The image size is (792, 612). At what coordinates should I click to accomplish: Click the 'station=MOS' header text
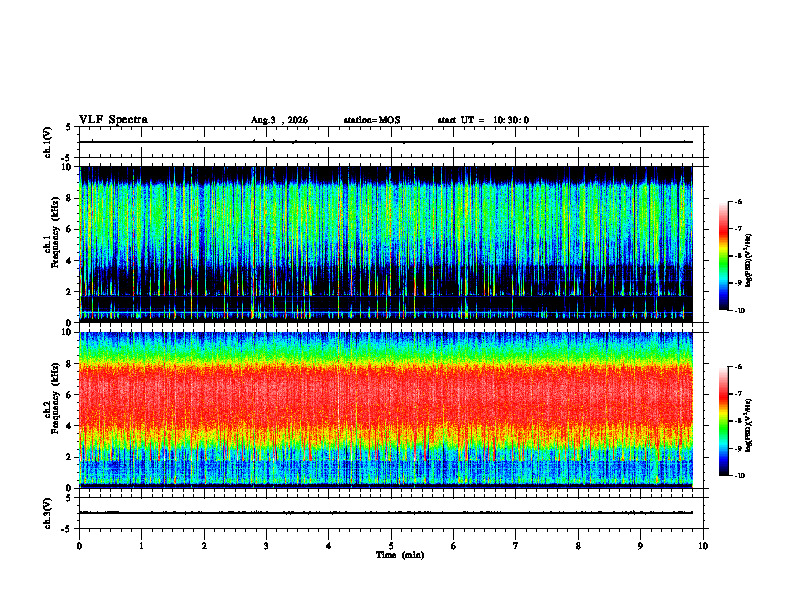tap(372, 120)
